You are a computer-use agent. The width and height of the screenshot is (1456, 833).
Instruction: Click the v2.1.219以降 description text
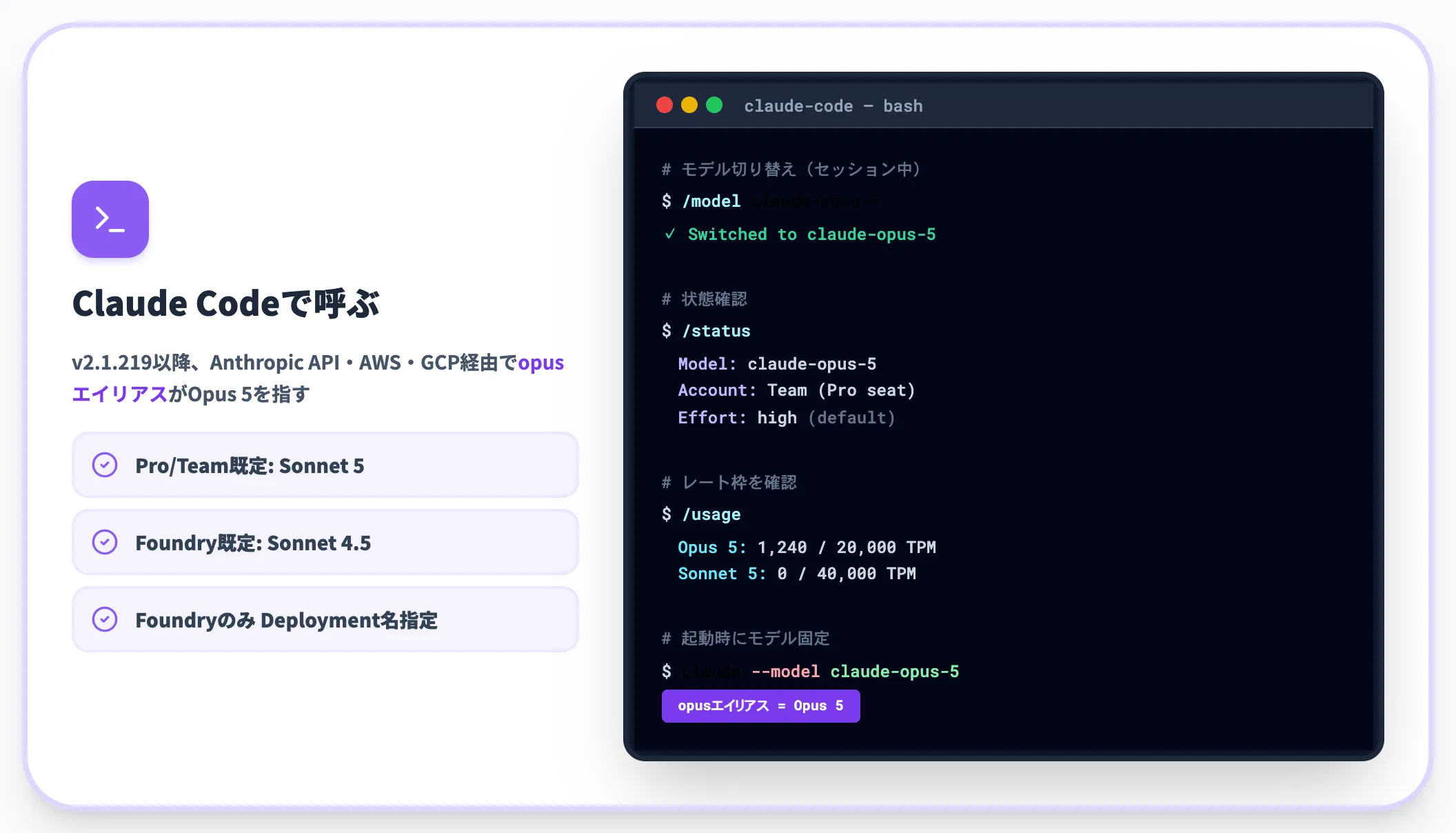point(318,378)
